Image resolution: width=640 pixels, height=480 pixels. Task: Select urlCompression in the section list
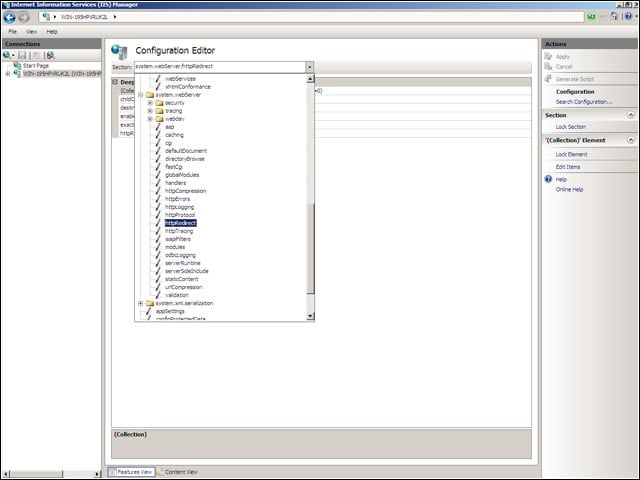[183, 287]
